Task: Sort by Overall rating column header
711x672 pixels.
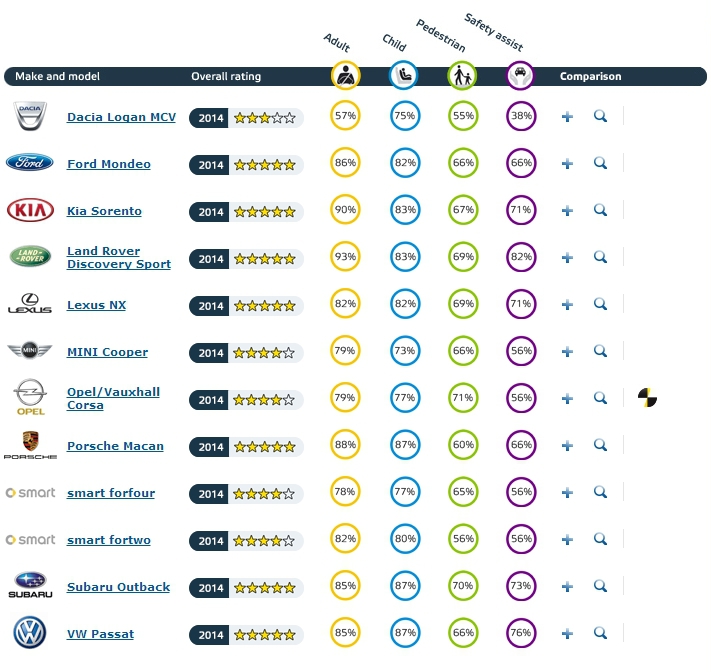Action: point(226,77)
